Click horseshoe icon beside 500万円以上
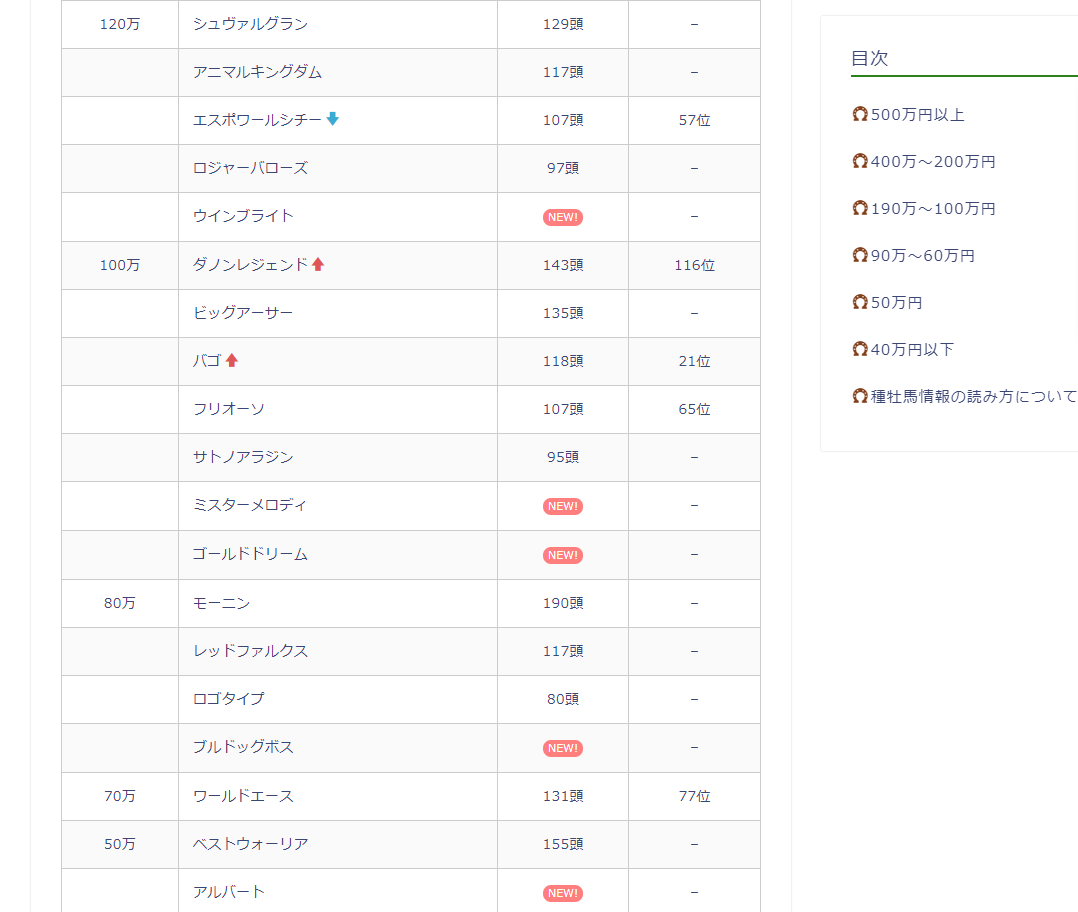 click(x=859, y=115)
